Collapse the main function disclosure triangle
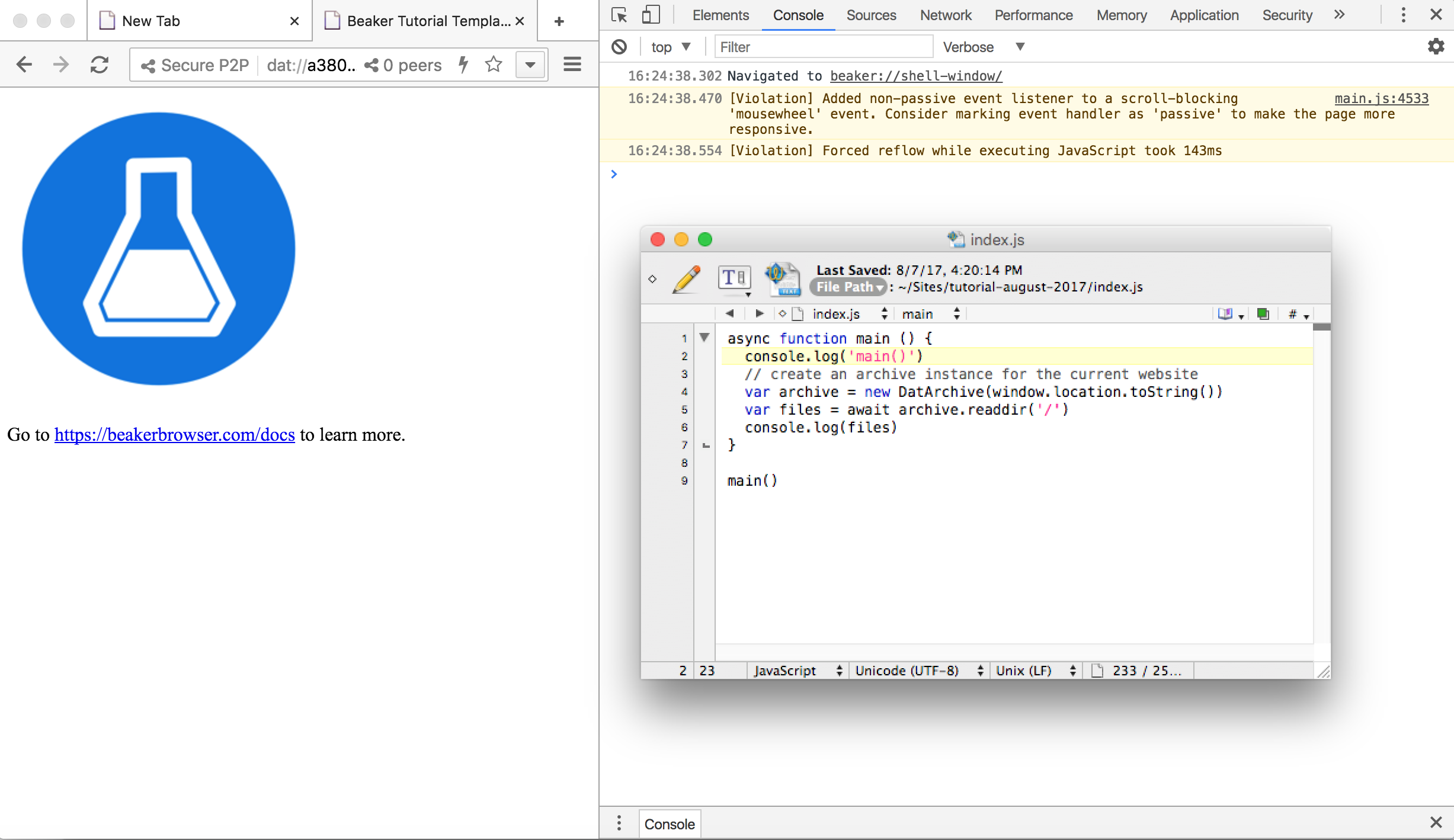This screenshot has height=840, width=1454. pos(703,338)
